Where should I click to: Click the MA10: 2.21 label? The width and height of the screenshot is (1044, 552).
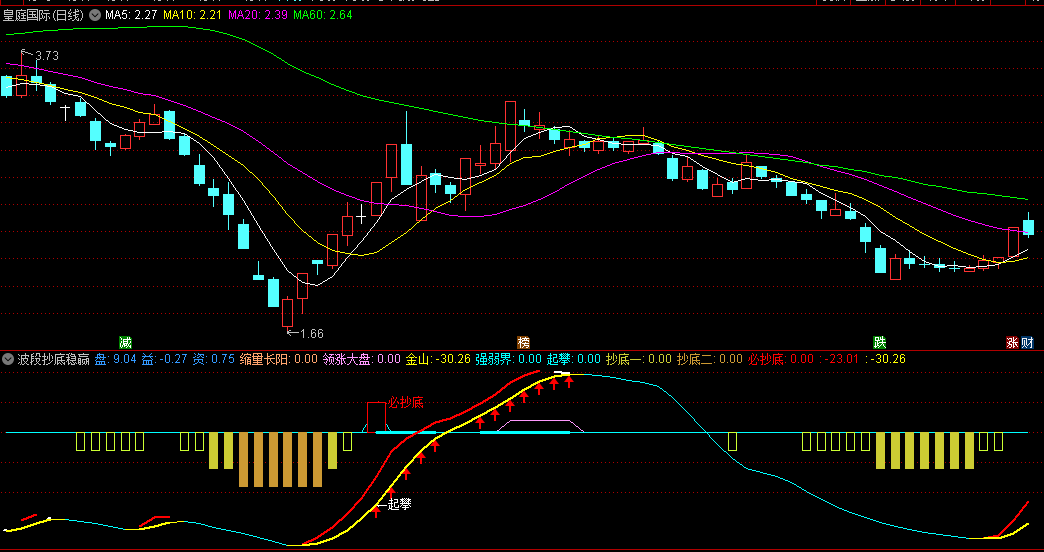click(x=192, y=15)
